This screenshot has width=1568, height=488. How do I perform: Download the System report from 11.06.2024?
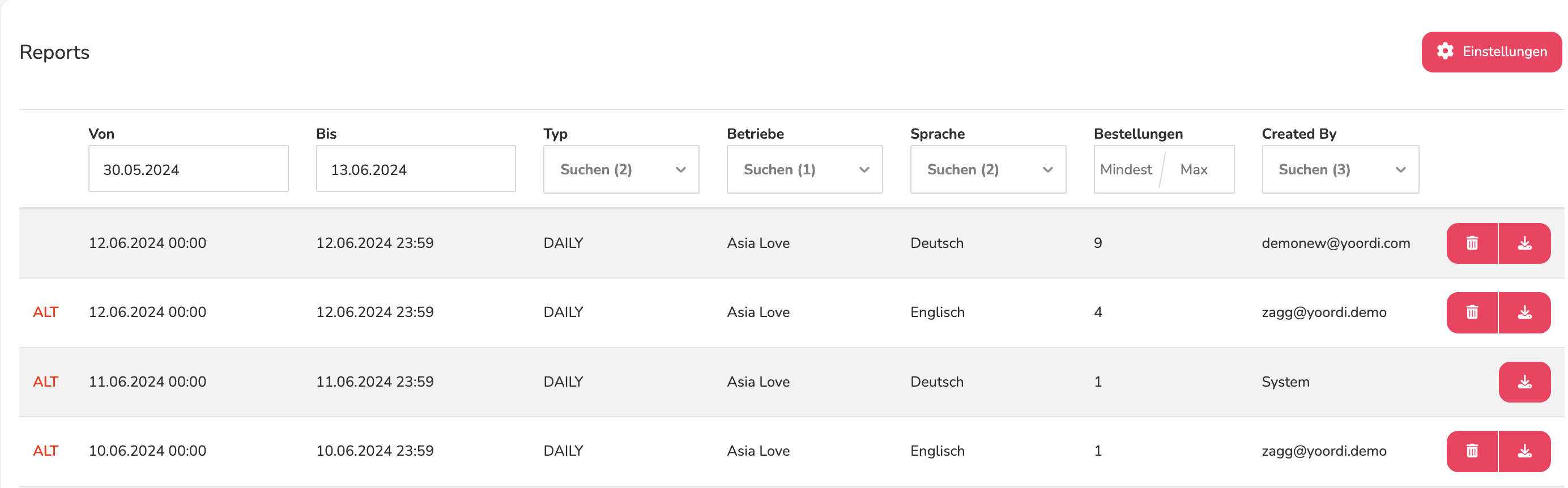pos(1524,382)
